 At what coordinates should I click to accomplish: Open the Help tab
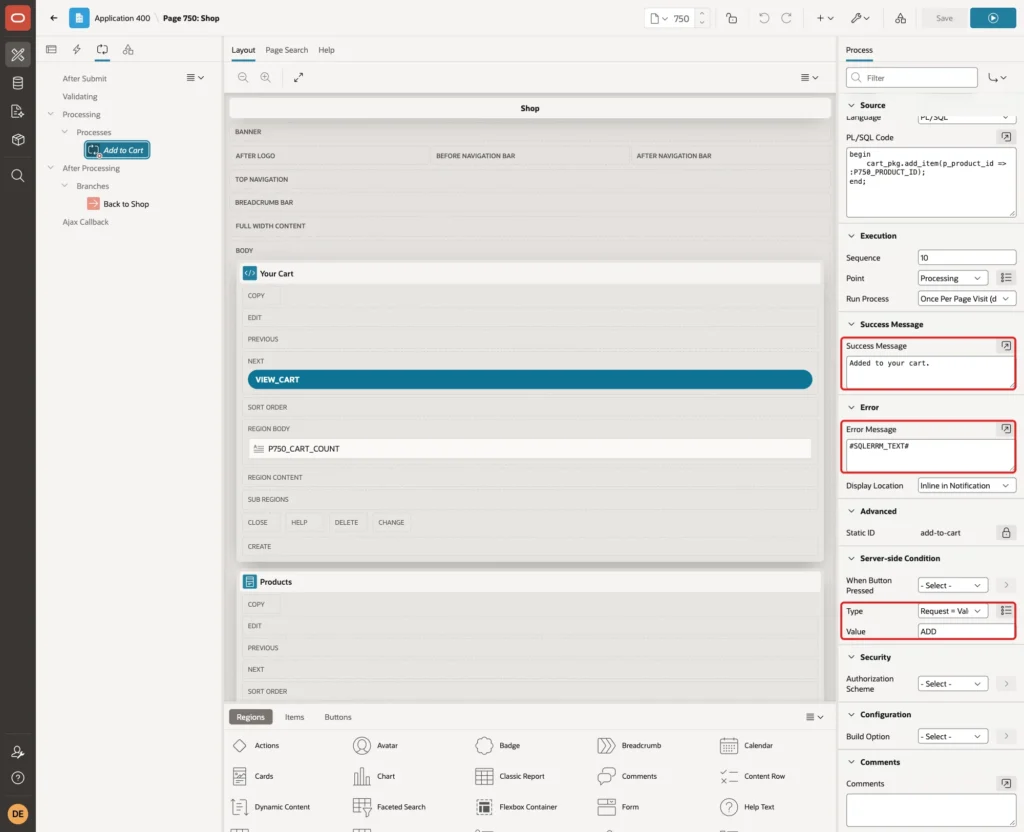click(x=326, y=50)
